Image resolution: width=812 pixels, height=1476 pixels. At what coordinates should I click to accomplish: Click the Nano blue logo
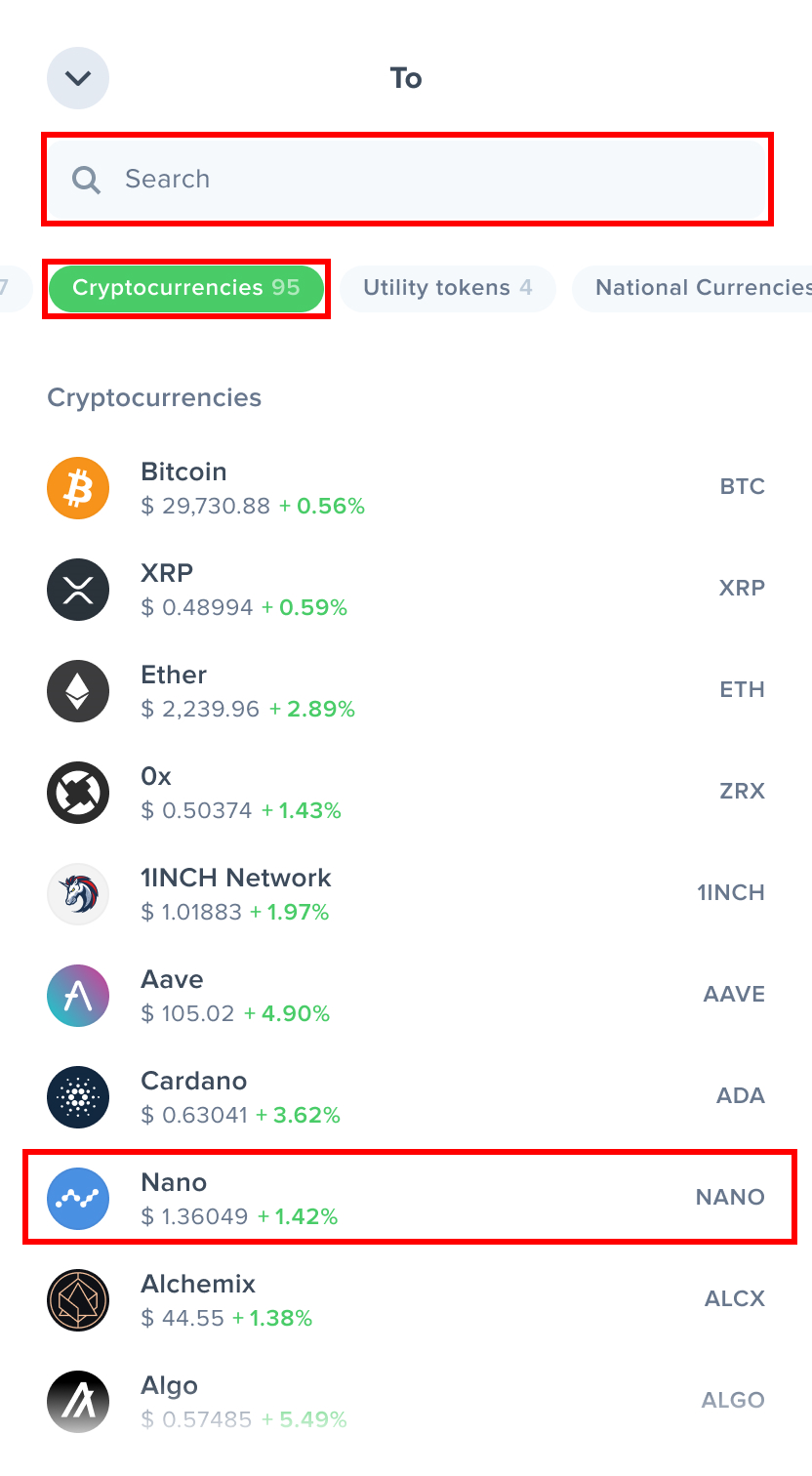coord(78,1199)
